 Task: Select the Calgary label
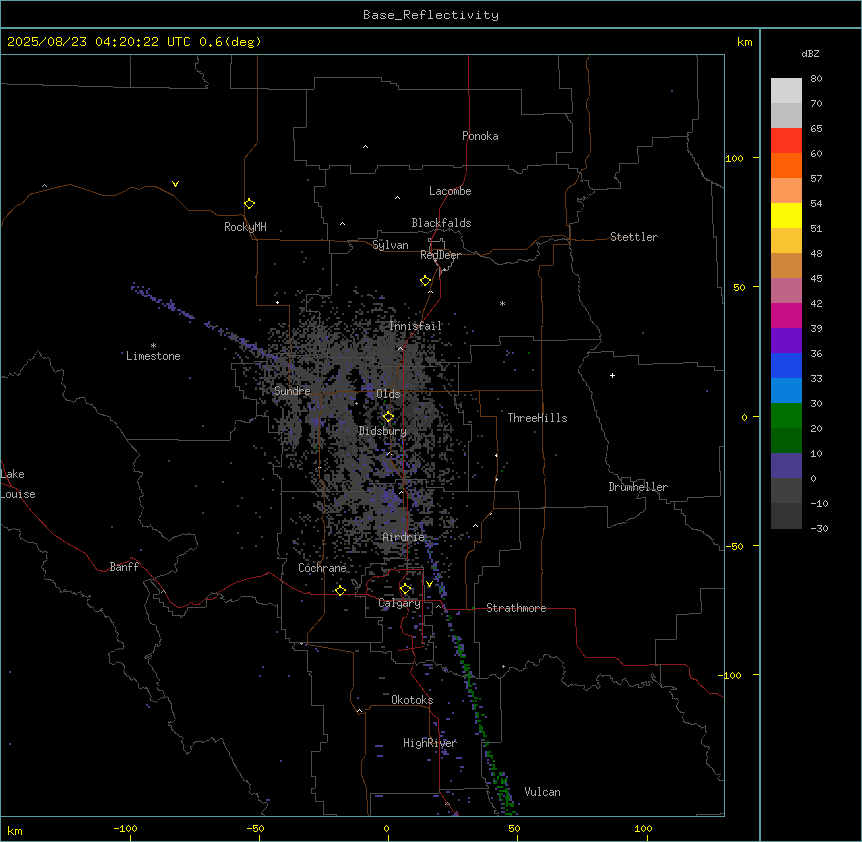point(399,603)
